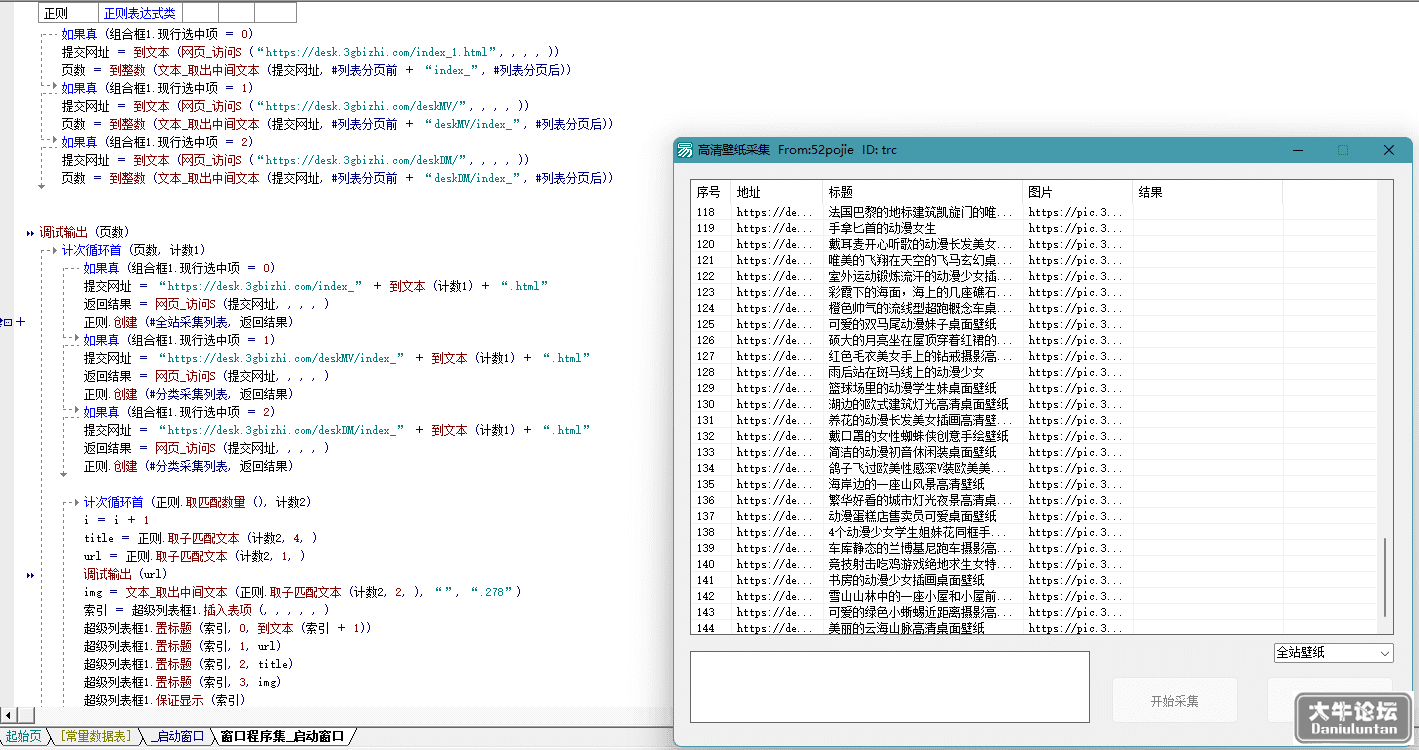Image resolution: width=1419 pixels, height=750 pixels.
Task: Click the first 如果真 (组合框1.现行选中项 = 0) line
Action: pos(157,34)
